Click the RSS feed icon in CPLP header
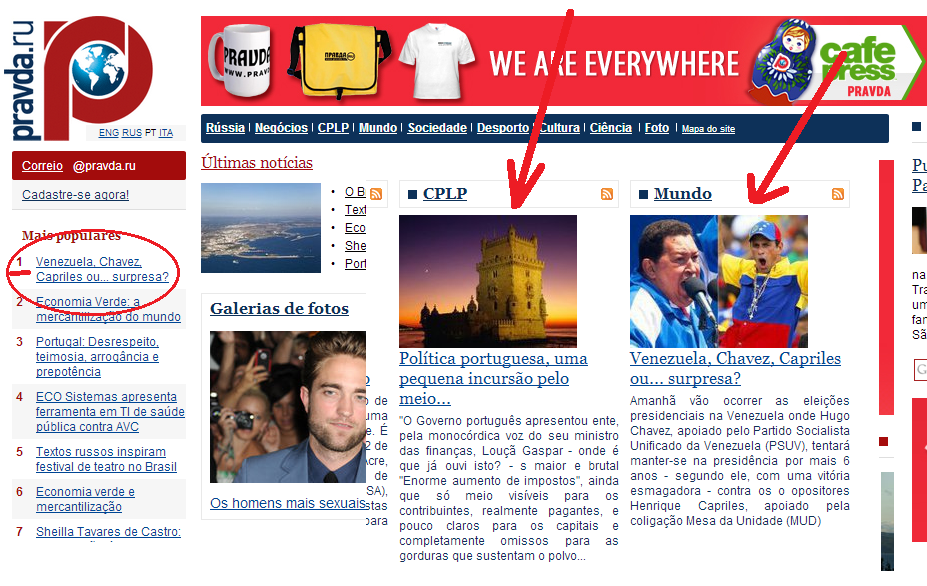The height and width of the screenshot is (586, 927). pos(607,194)
